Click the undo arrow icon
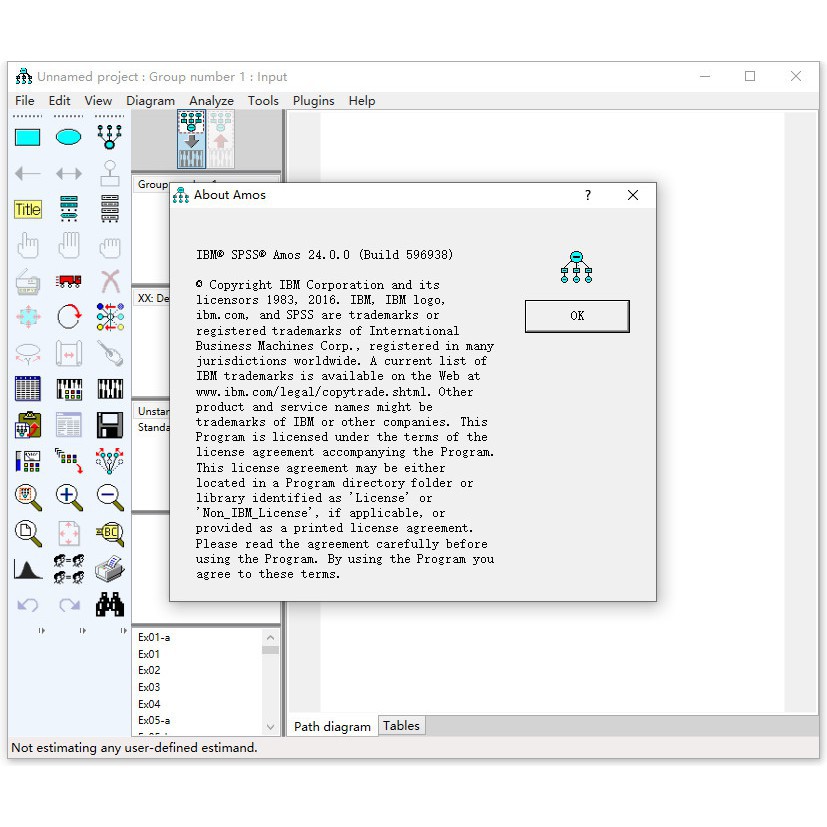The image size is (827, 827). (x=27, y=605)
